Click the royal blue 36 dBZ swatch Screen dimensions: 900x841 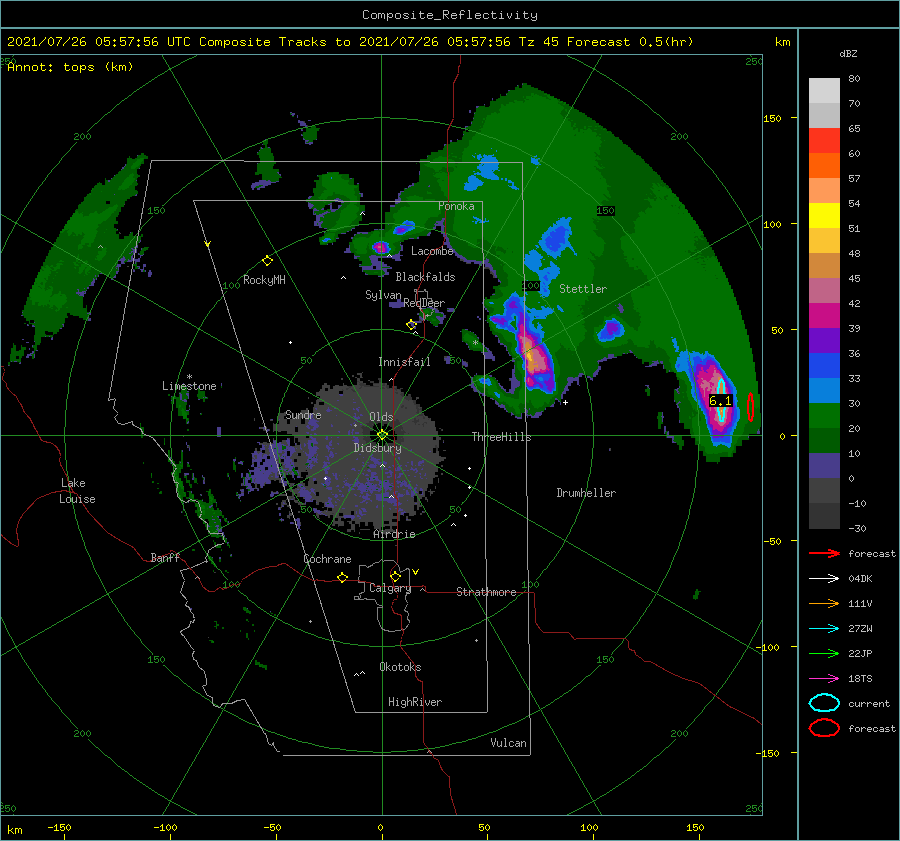point(824,365)
